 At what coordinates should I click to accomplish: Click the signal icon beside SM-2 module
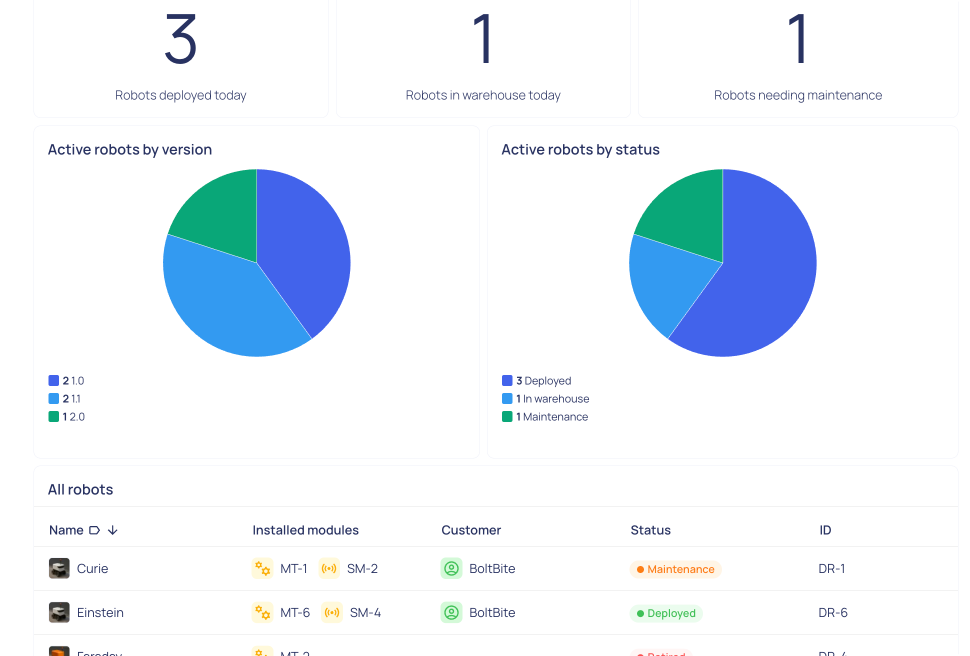pos(330,568)
